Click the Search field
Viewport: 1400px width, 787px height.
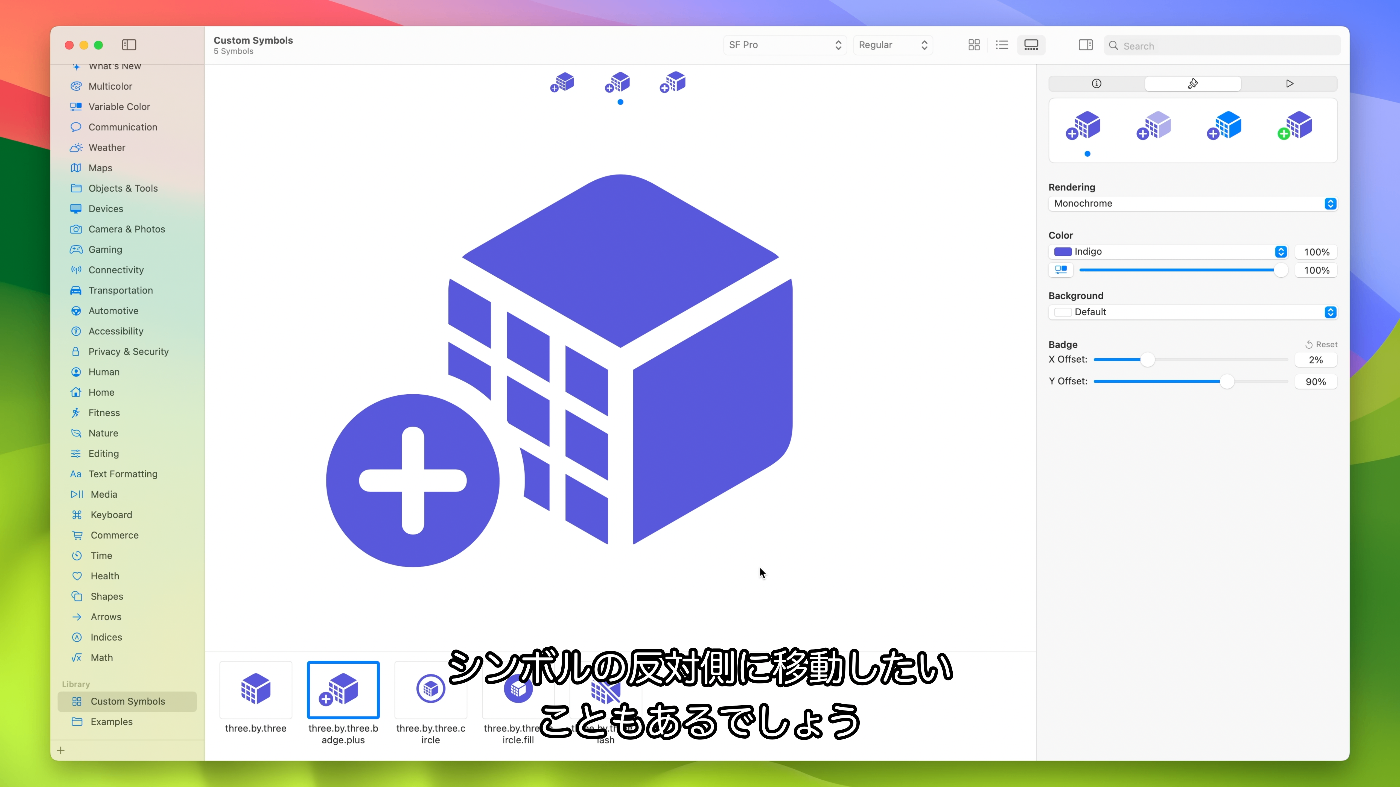[1222, 46]
